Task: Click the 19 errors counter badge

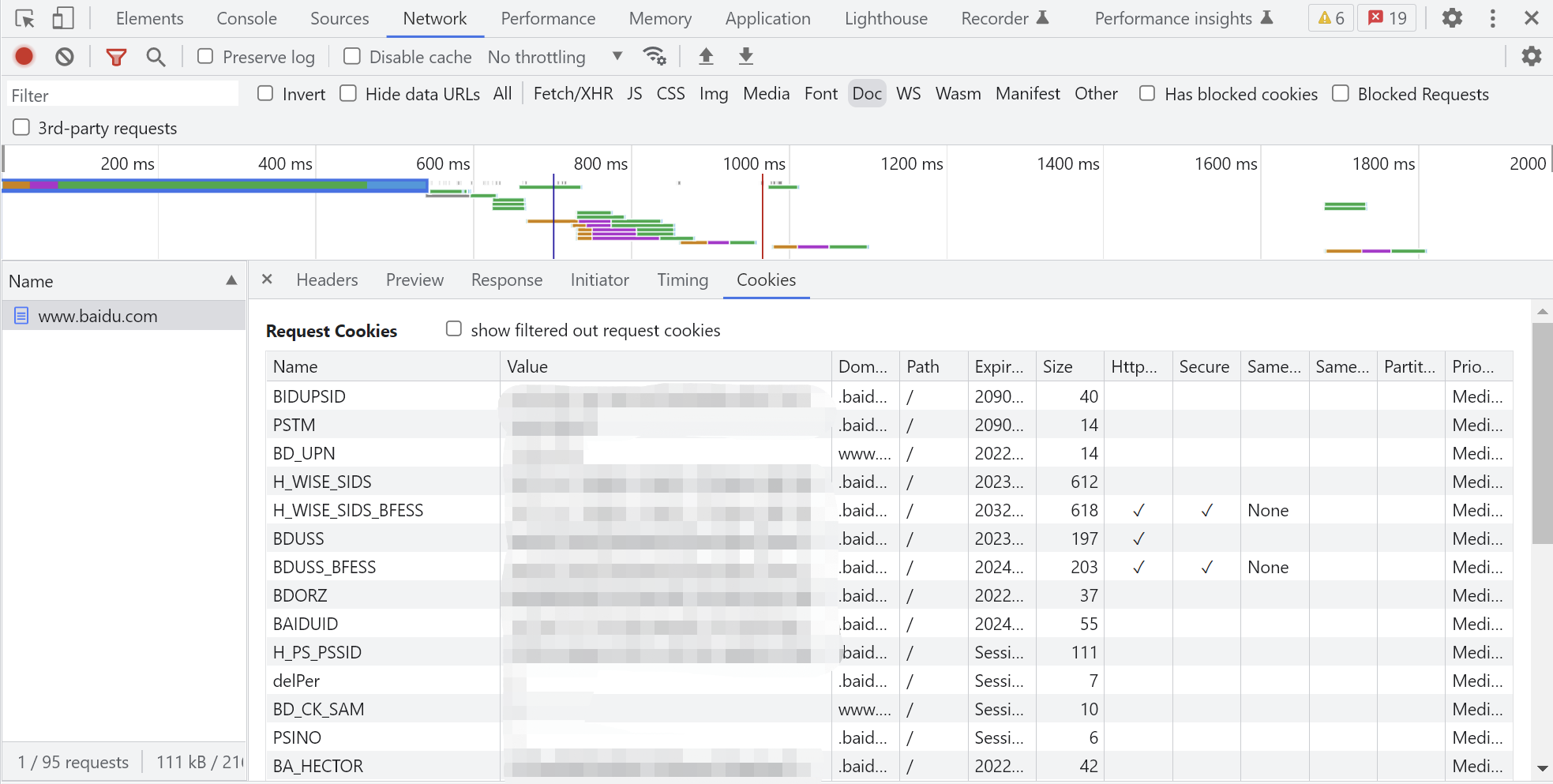Action: click(x=1387, y=18)
